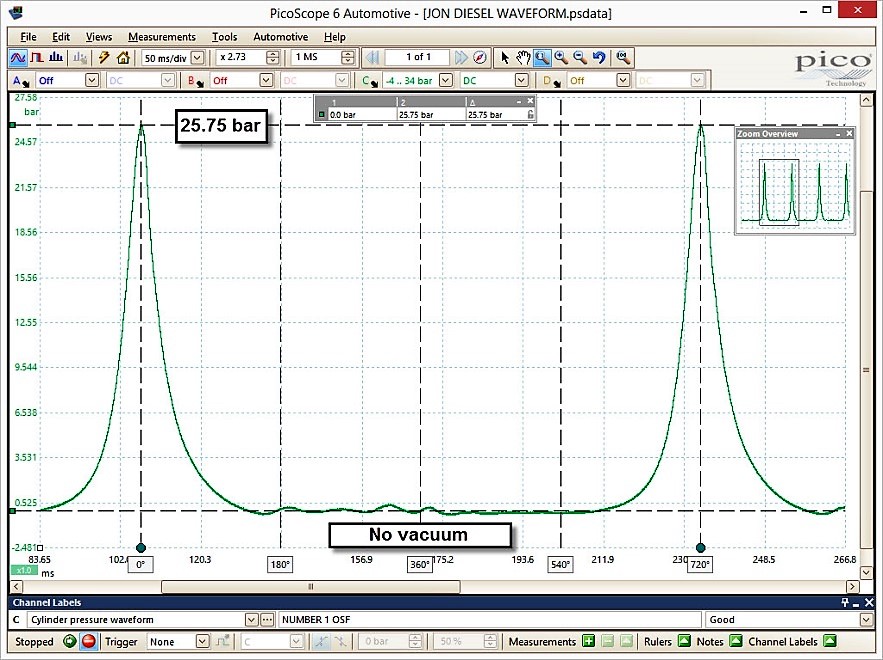Image resolution: width=883 pixels, height=660 pixels.
Task: Click the 1 of 1 buffer field
Action: point(418,57)
